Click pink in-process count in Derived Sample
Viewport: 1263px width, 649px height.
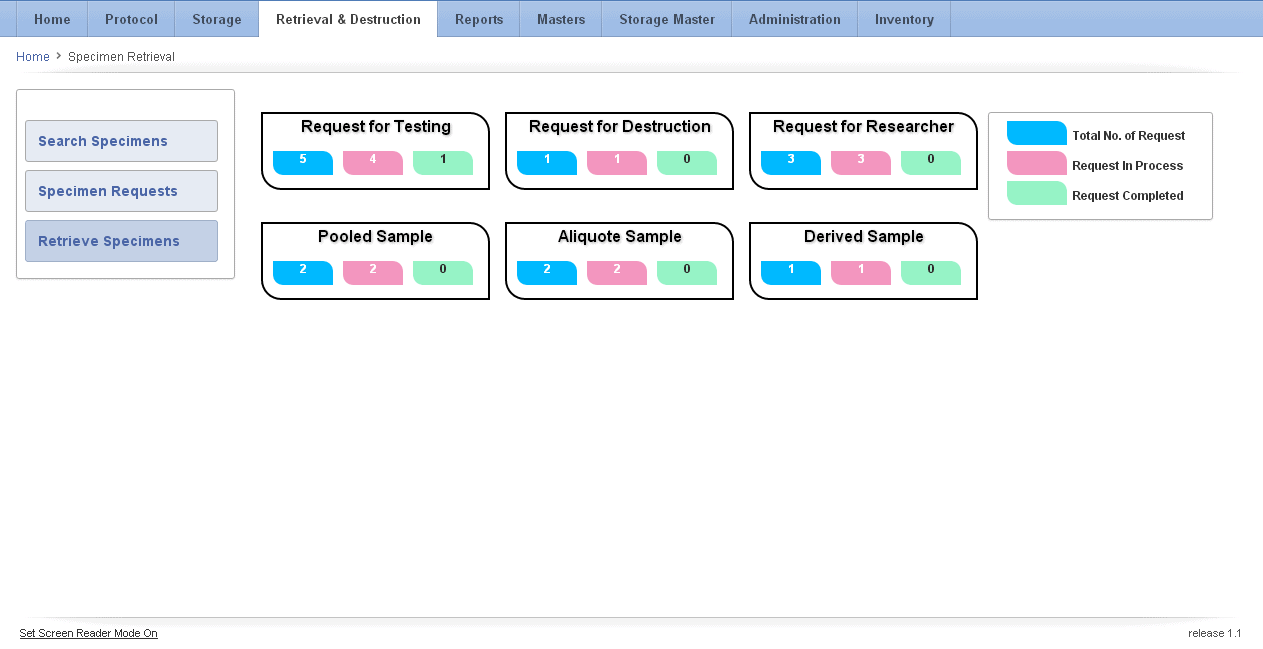pyautogui.click(x=860, y=272)
